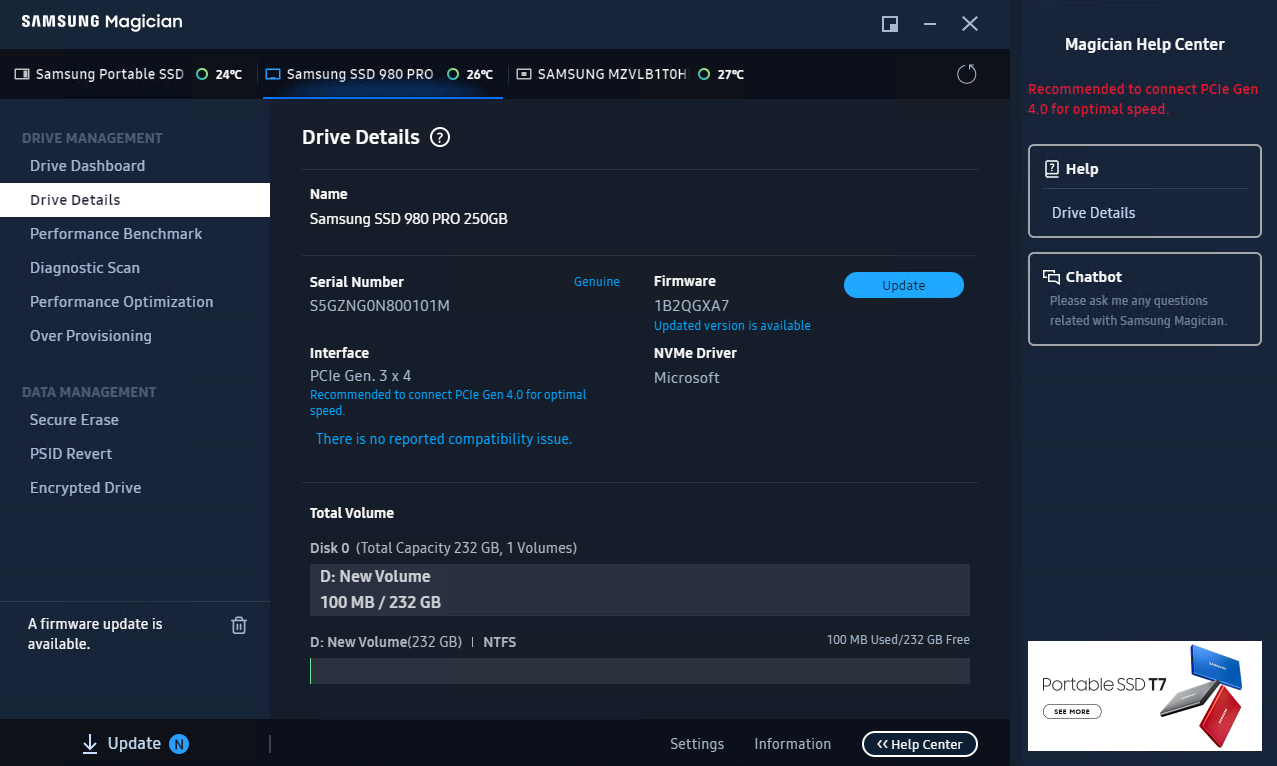Close the Samsung Magician window
The height and width of the screenshot is (766, 1277).
pyautogui.click(x=970, y=24)
